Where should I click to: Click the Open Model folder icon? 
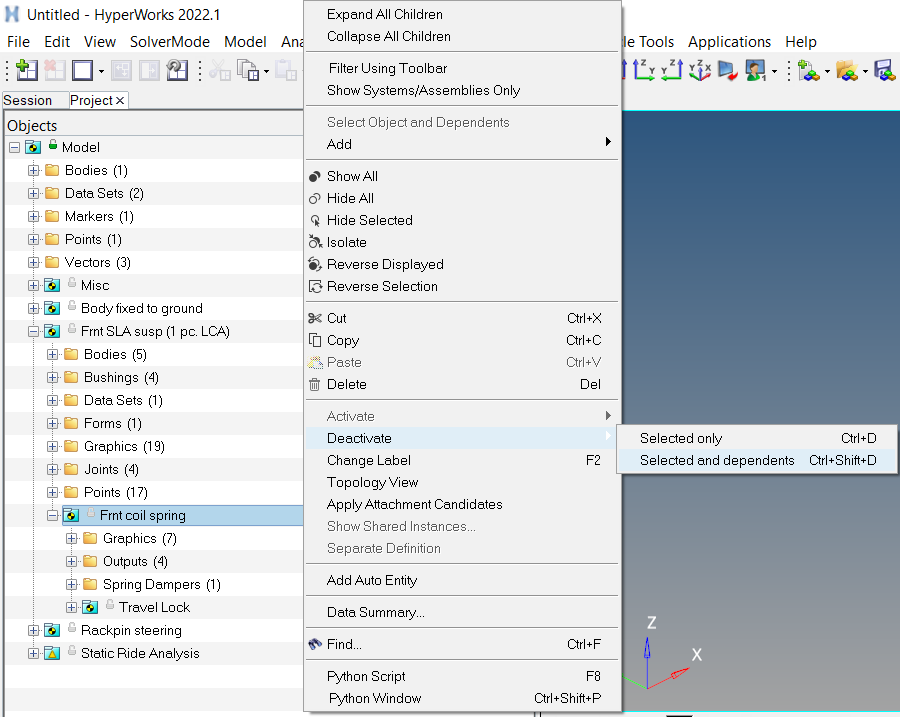[x=847, y=70]
